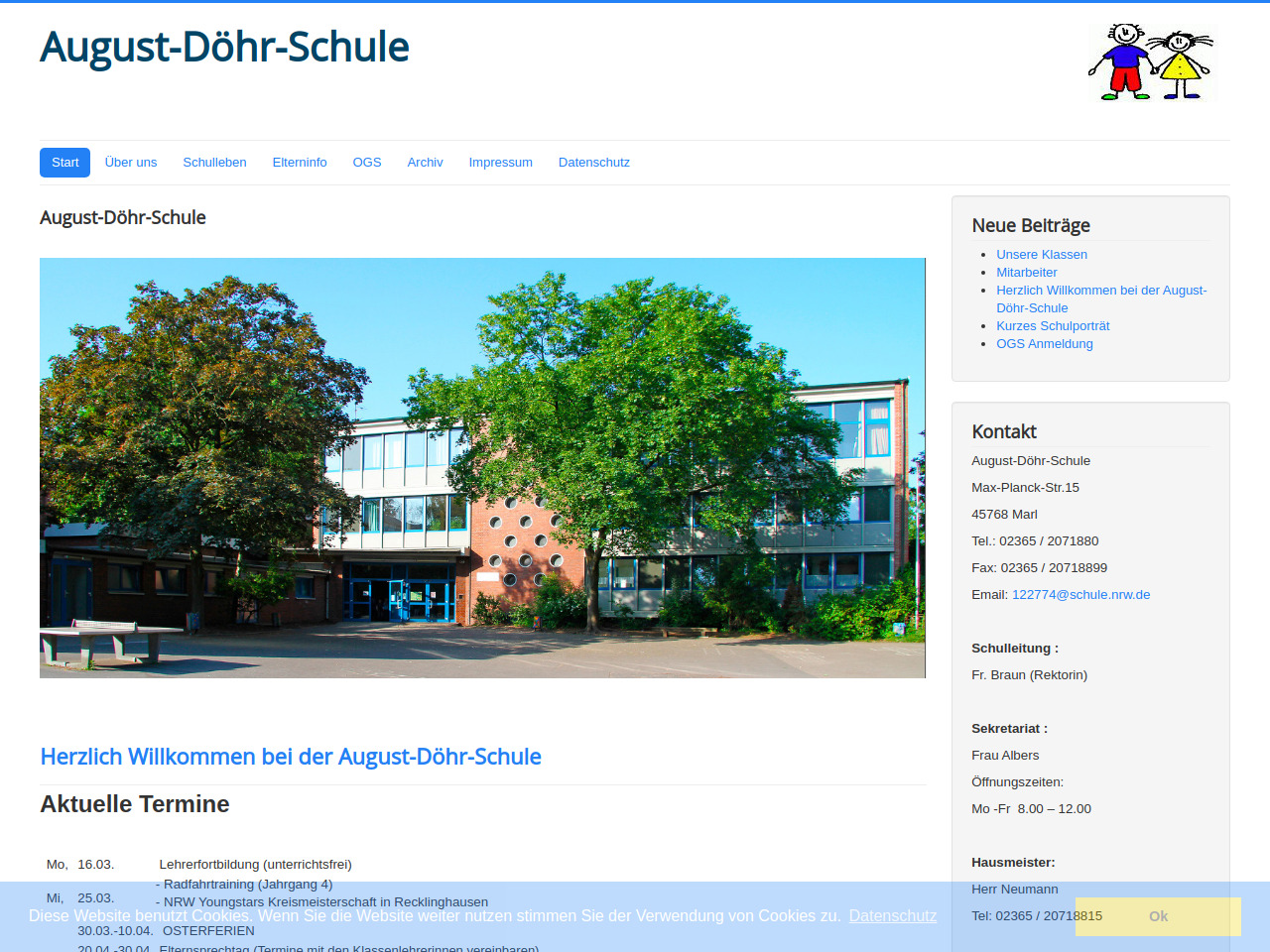The width and height of the screenshot is (1270, 952).
Task: Open the OGS navigation item
Action: click(x=367, y=163)
